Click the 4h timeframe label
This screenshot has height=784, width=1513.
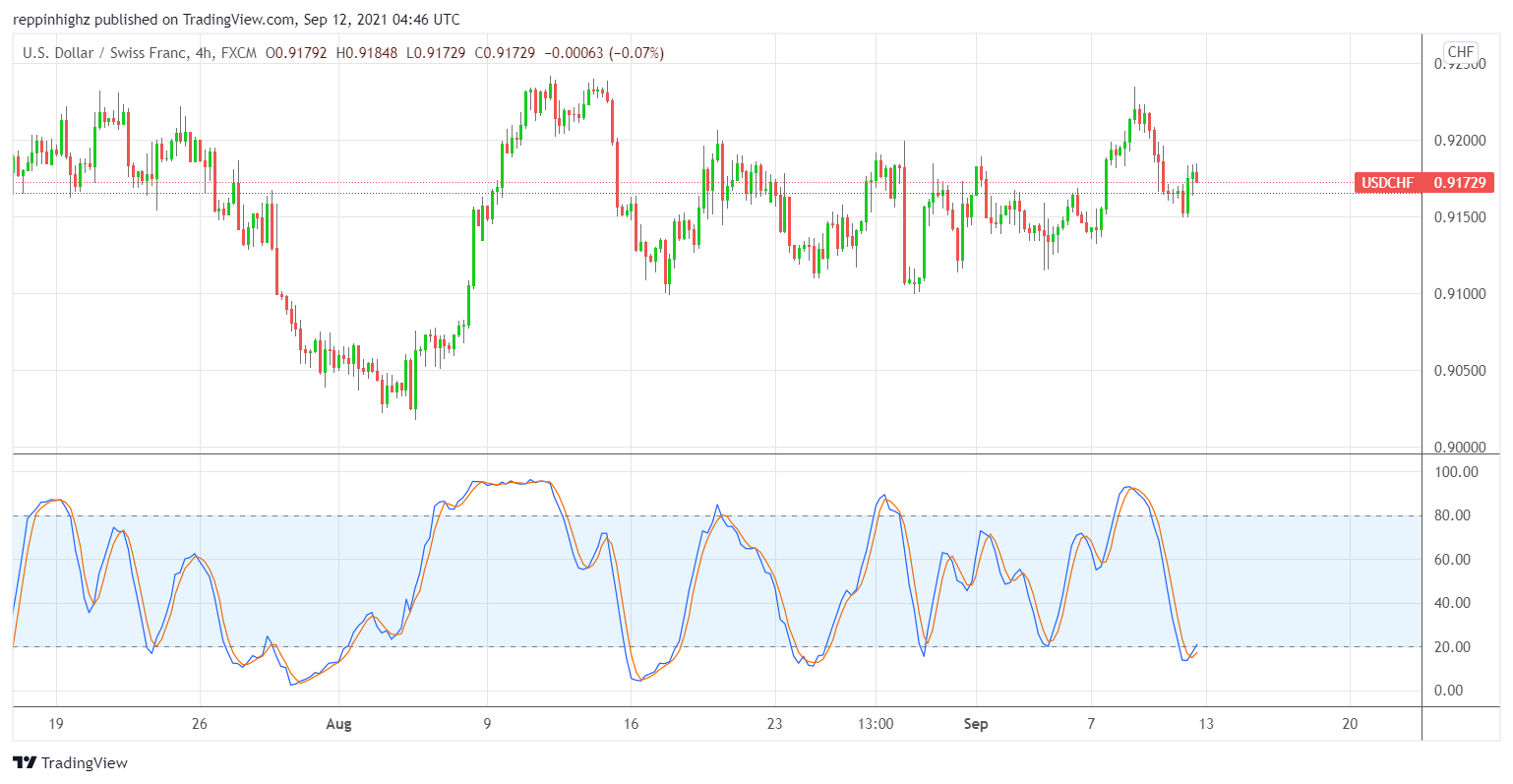[x=205, y=52]
